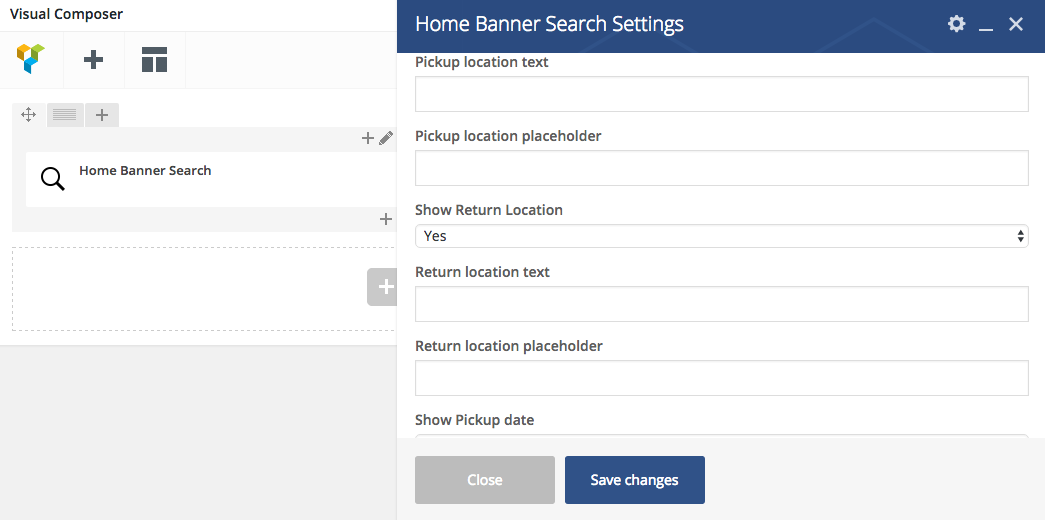Viewport: 1045px width, 520px height.
Task: Click the large gray add-element plus button
Action: 385,287
